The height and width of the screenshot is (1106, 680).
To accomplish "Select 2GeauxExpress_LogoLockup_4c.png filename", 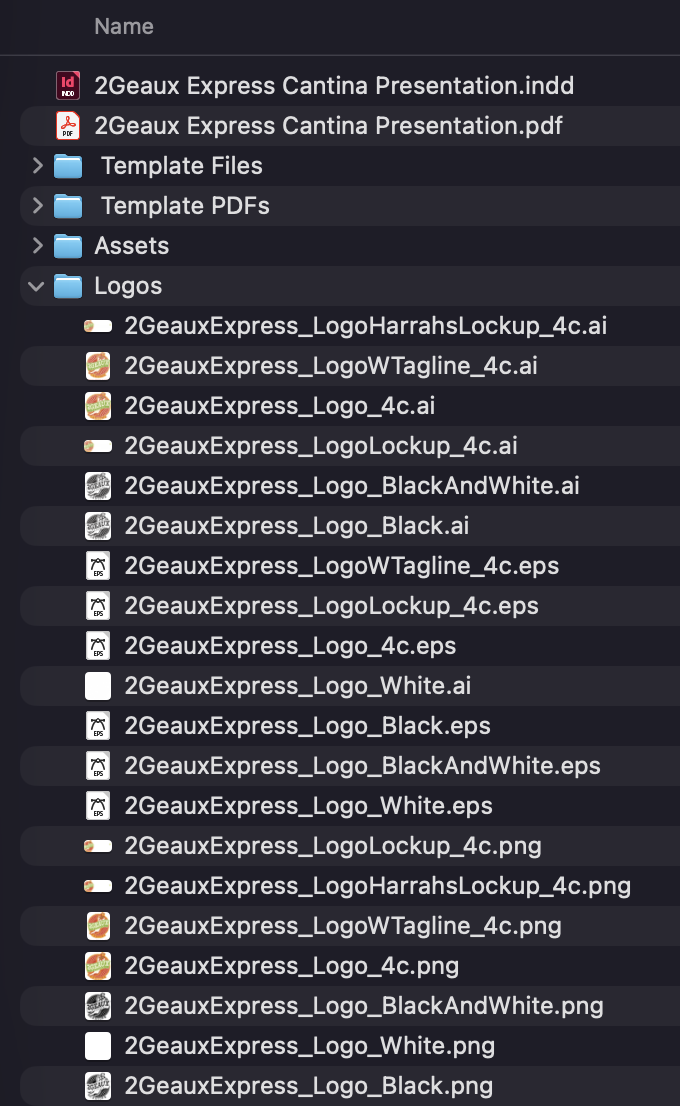I will point(334,846).
